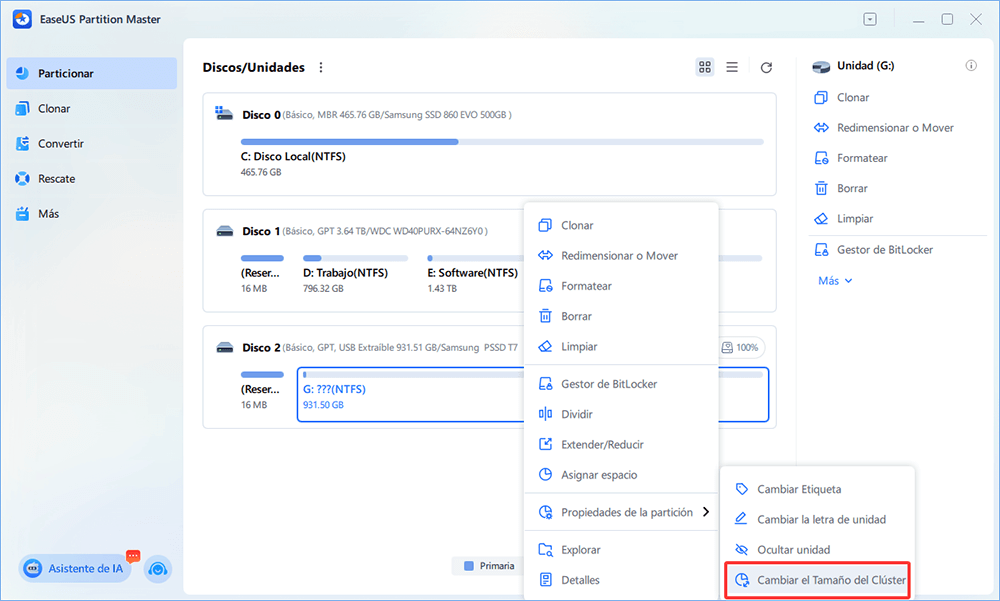Click Formatear icon in right panel

tap(821, 158)
